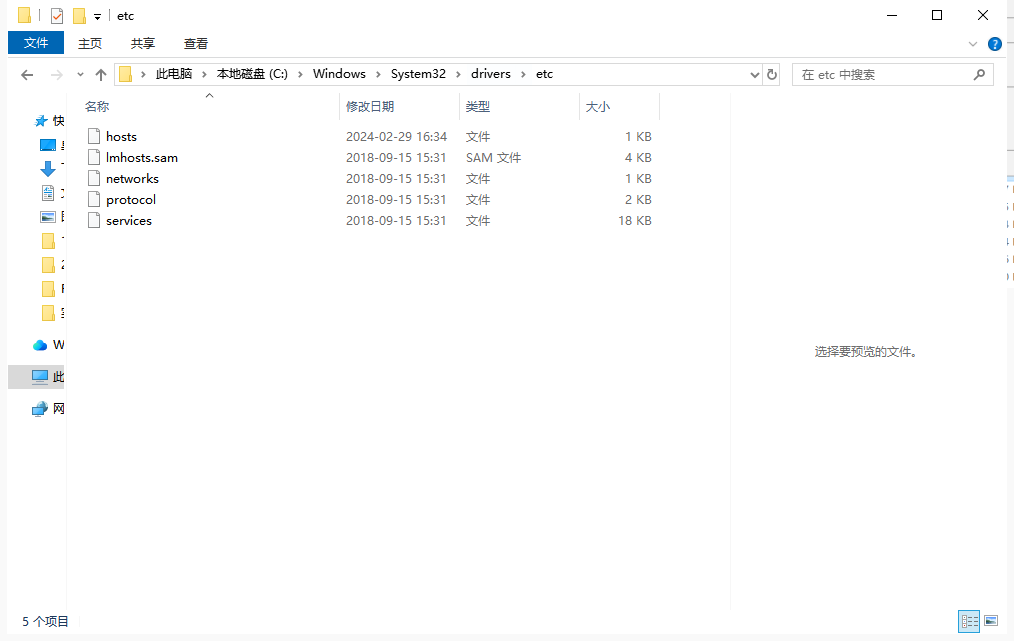Customize quick access toolbar dropdown
The width and height of the screenshot is (1014, 641).
click(97, 17)
